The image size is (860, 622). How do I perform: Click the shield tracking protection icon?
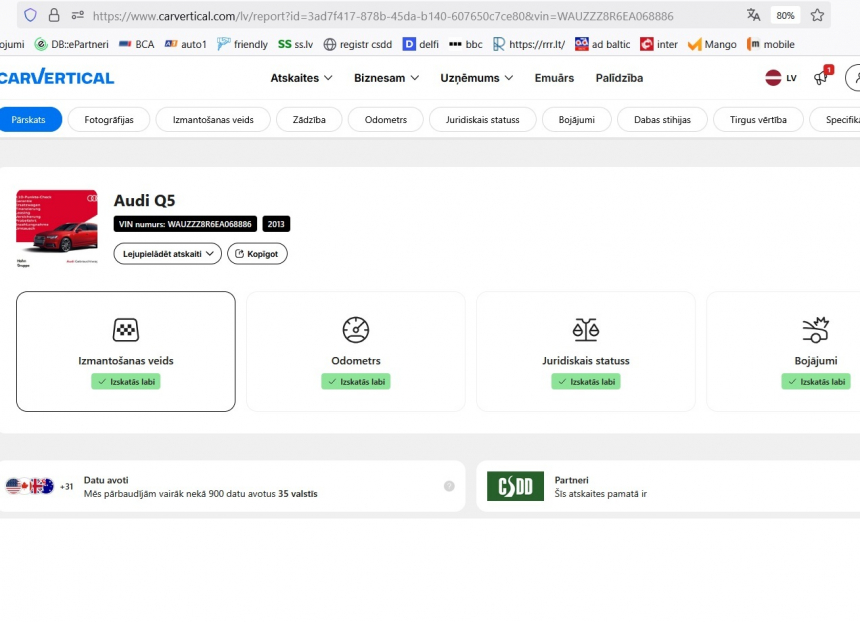[30, 15]
